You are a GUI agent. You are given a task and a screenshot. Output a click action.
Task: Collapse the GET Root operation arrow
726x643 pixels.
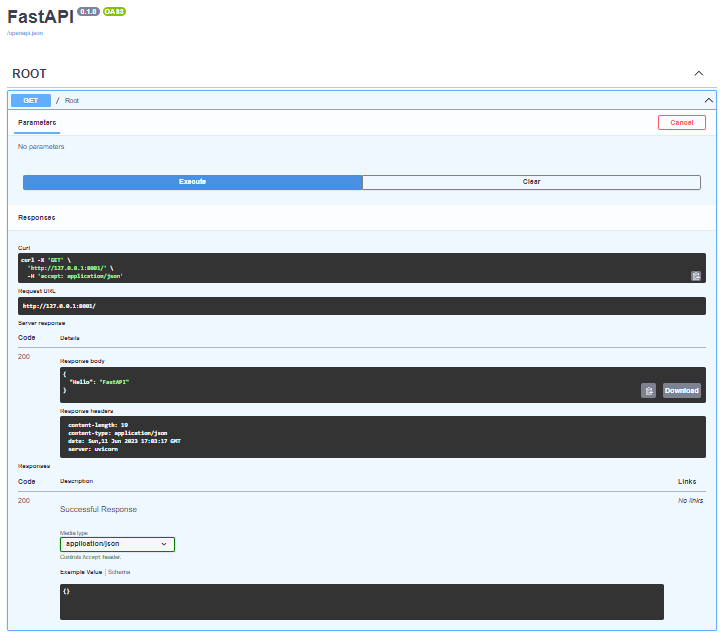click(x=708, y=100)
